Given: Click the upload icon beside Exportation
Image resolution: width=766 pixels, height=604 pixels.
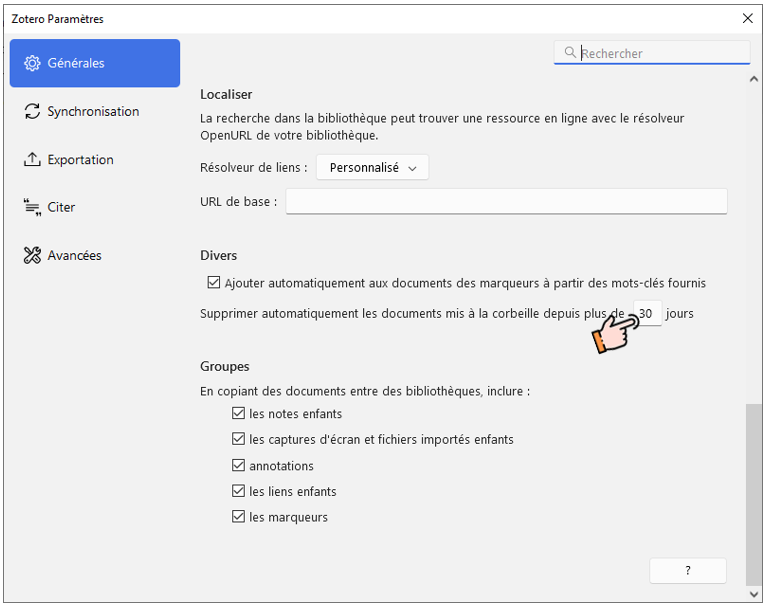Looking at the screenshot, I should (x=32, y=159).
